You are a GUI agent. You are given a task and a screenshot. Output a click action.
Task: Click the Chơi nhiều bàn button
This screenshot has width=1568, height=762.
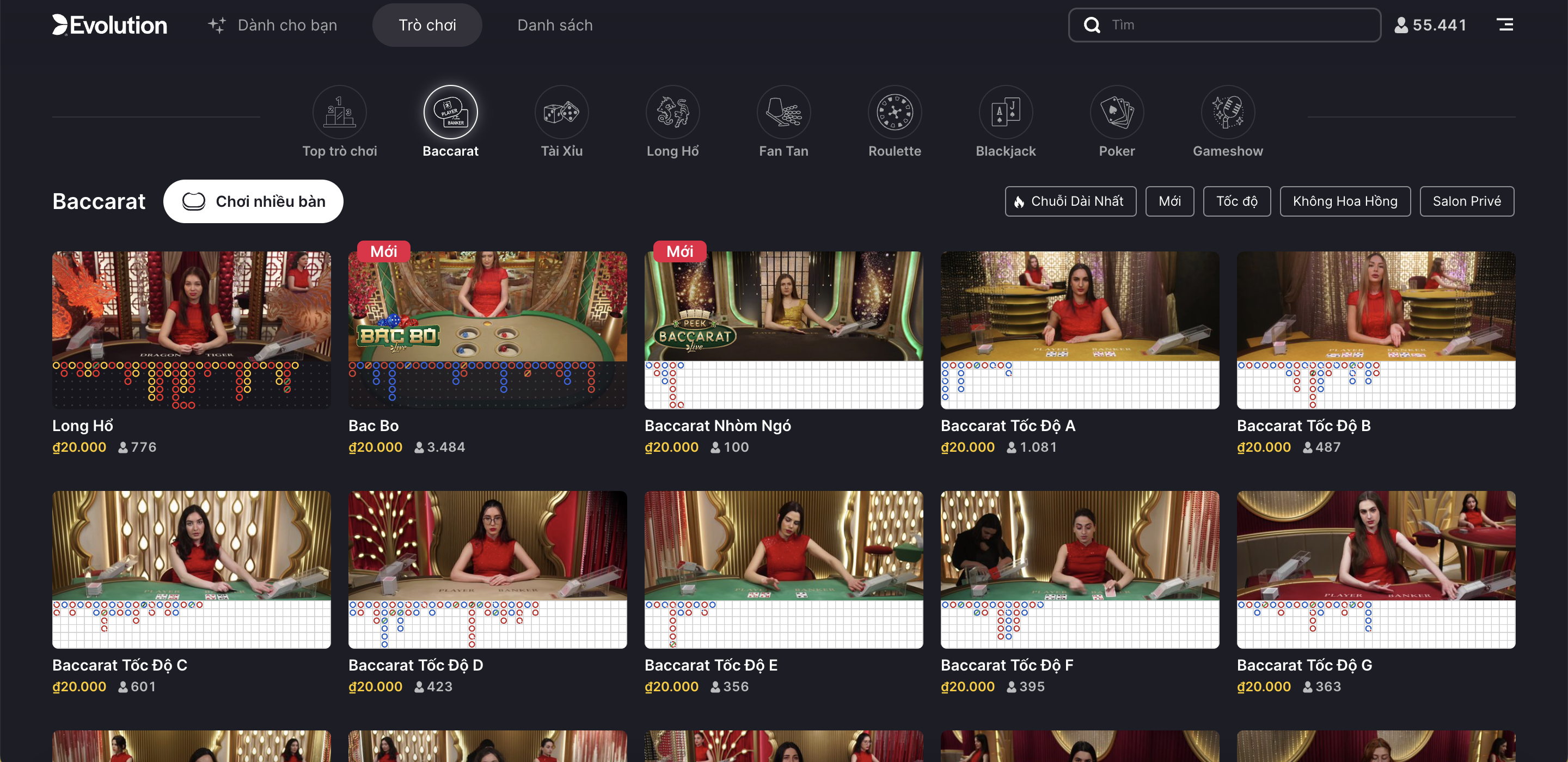tap(253, 201)
